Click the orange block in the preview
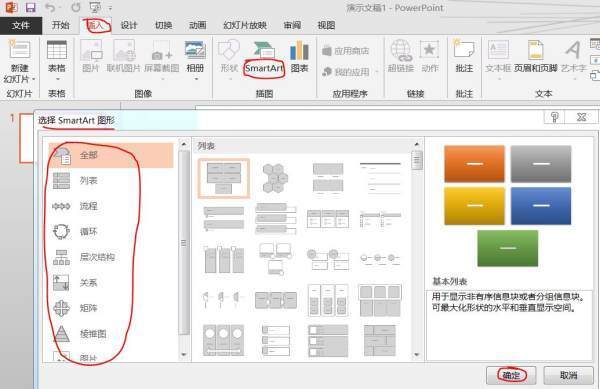Image resolution: width=600 pixels, height=389 pixels. (x=474, y=164)
